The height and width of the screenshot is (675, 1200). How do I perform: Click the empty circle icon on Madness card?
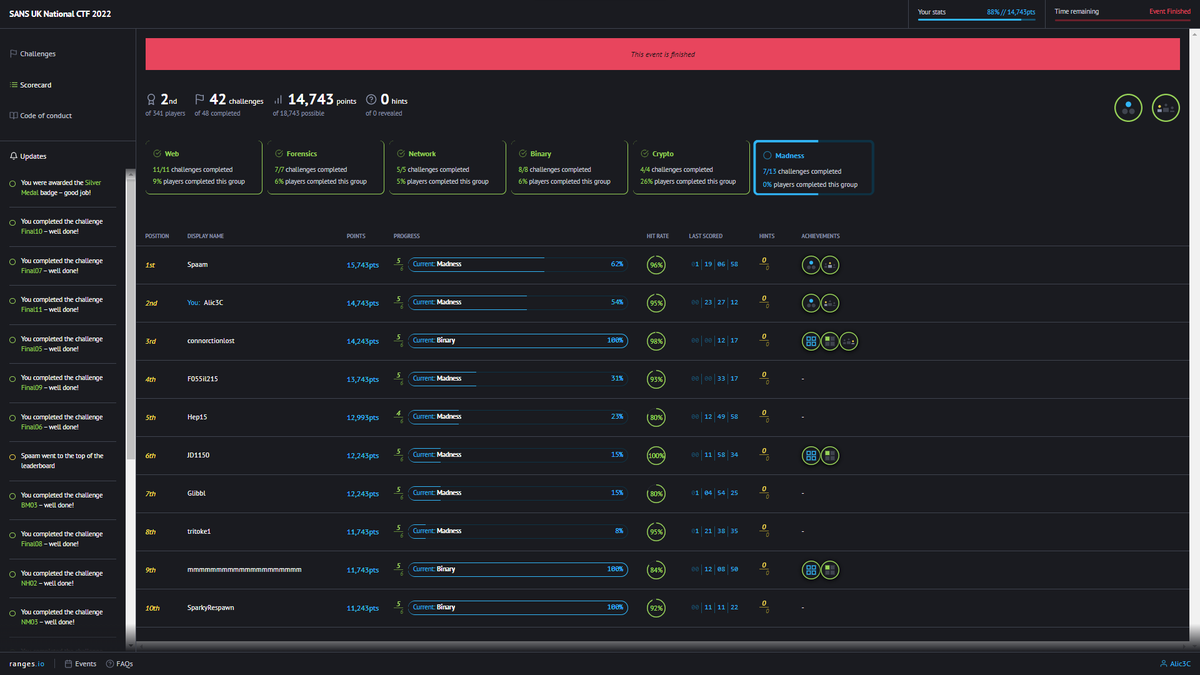(x=767, y=155)
